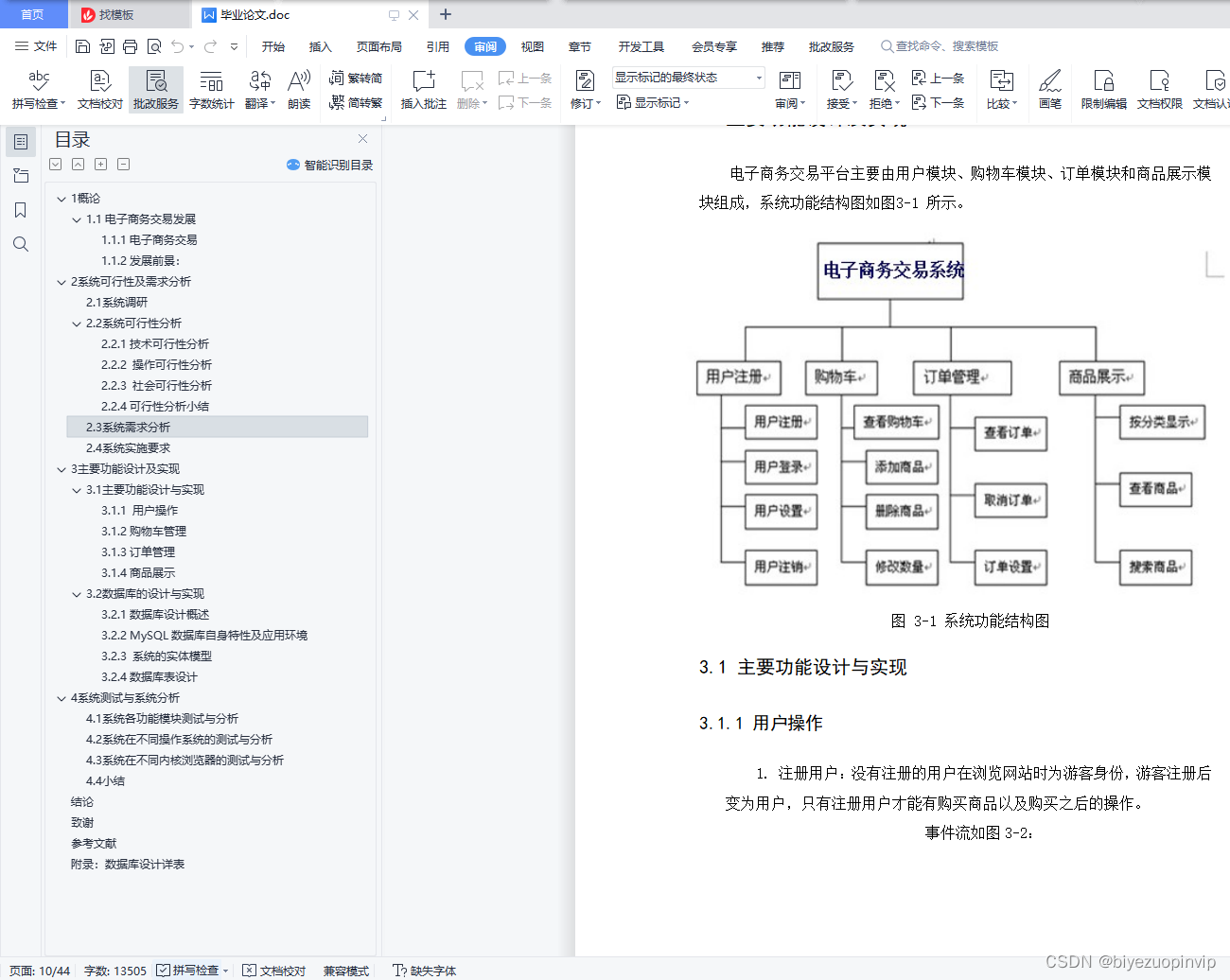This screenshot has height=980, width=1230.
Task: Click the plus icon to expand TOC levels
Action: pyautogui.click(x=100, y=165)
